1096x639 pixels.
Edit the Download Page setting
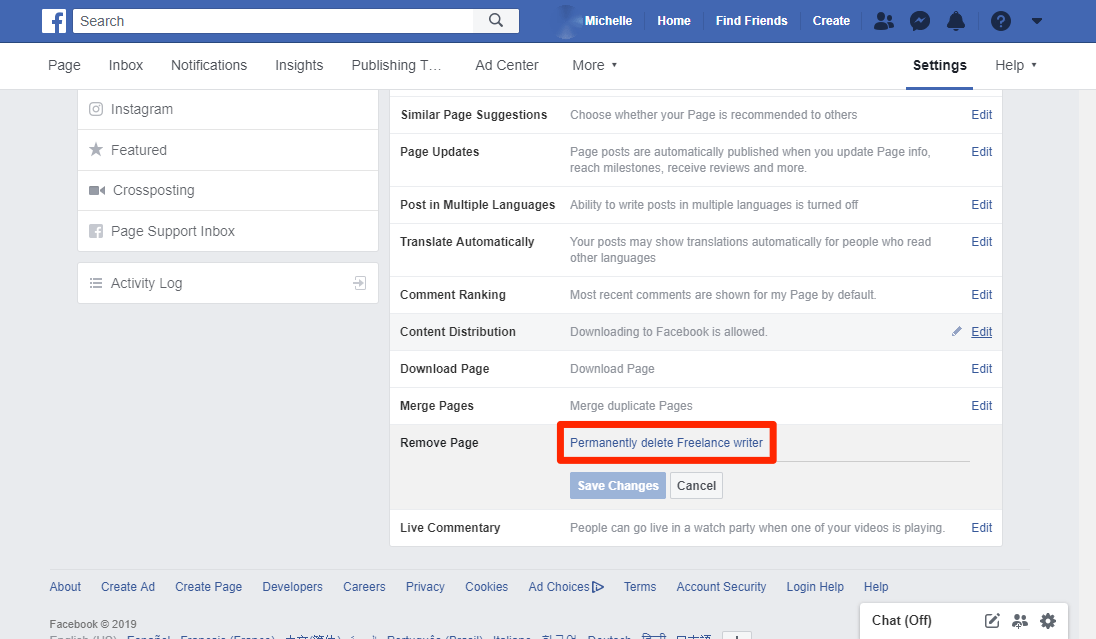(x=981, y=368)
